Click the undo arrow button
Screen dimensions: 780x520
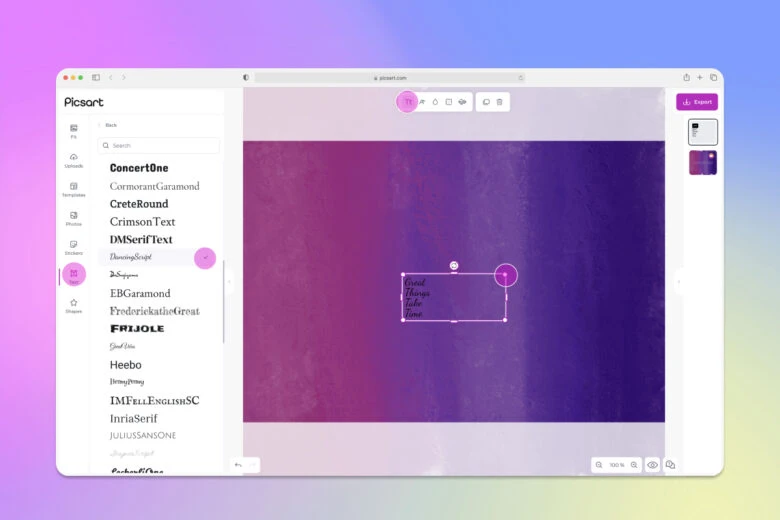pos(238,464)
